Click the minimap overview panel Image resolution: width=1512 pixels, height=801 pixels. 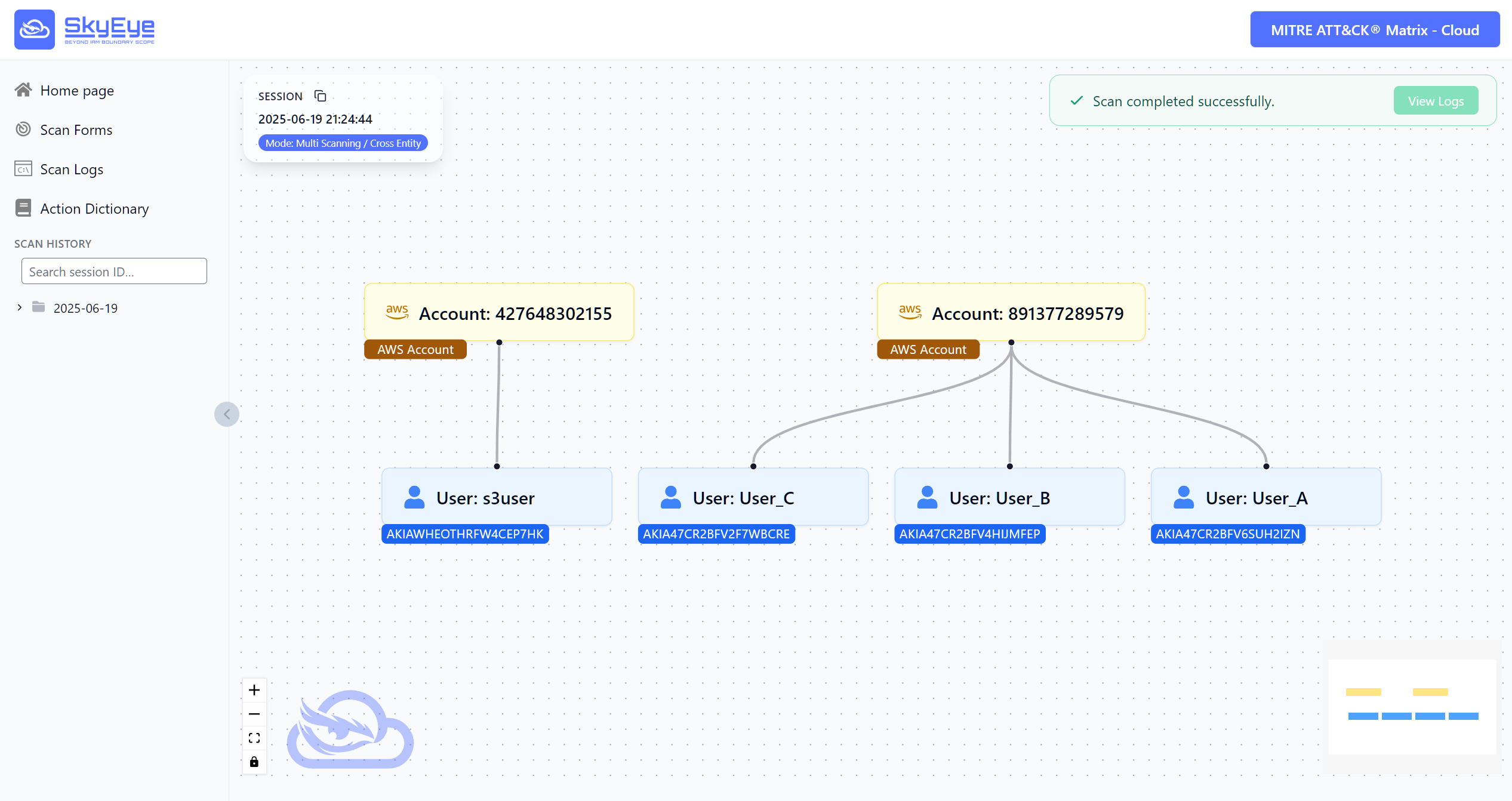pyautogui.click(x=1412, y=707)
